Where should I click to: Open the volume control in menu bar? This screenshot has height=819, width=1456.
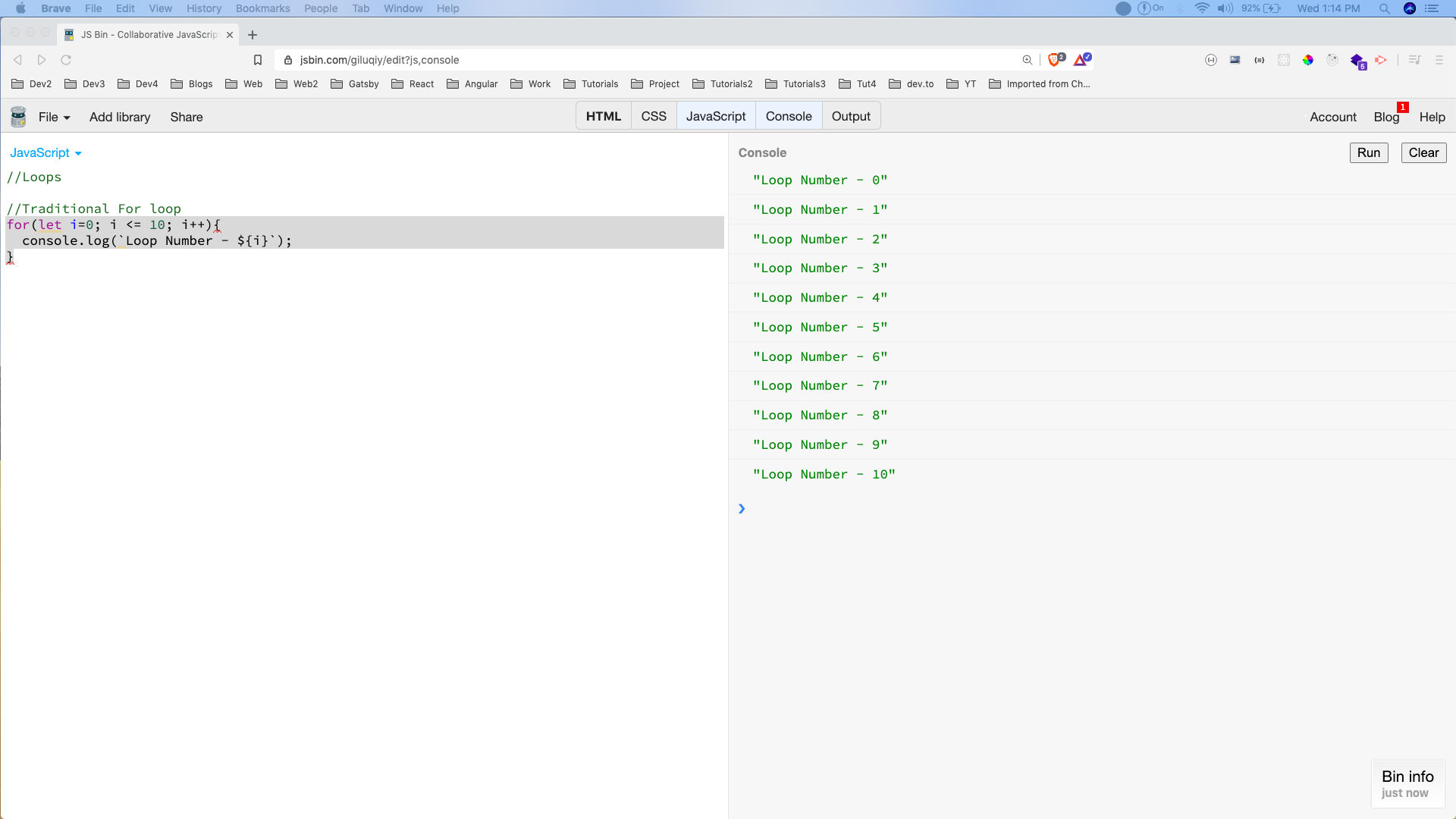click(1225, 8)
